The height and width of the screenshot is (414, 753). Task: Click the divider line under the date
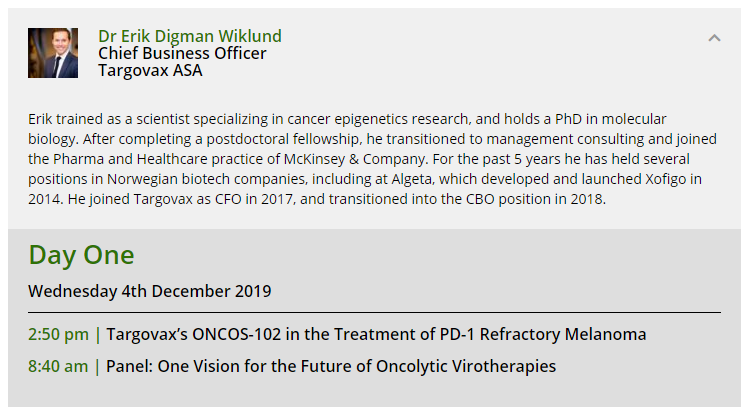click(x=374, y=312)
